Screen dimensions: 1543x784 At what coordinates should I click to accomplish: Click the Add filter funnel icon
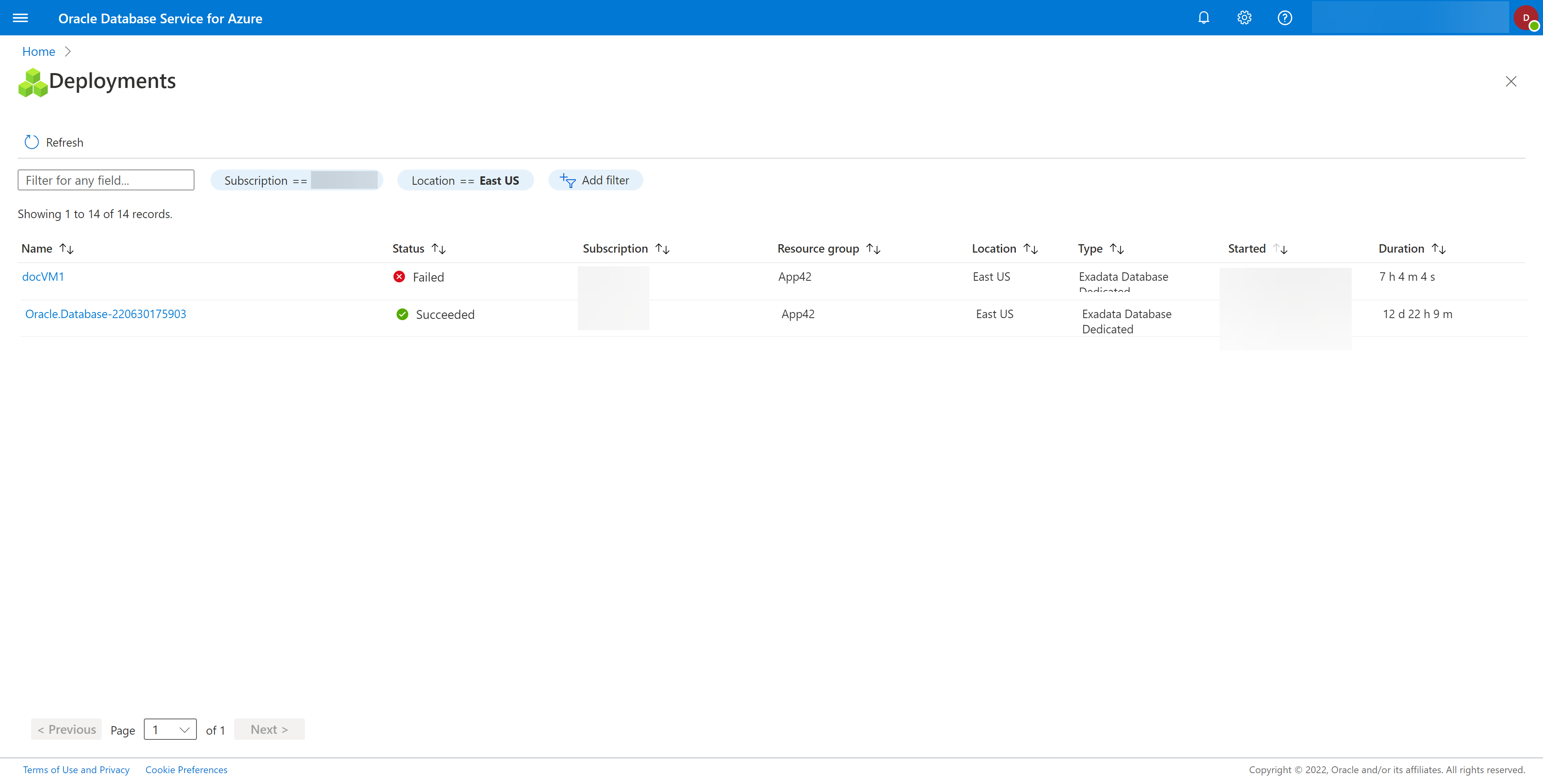click(567, 180)
